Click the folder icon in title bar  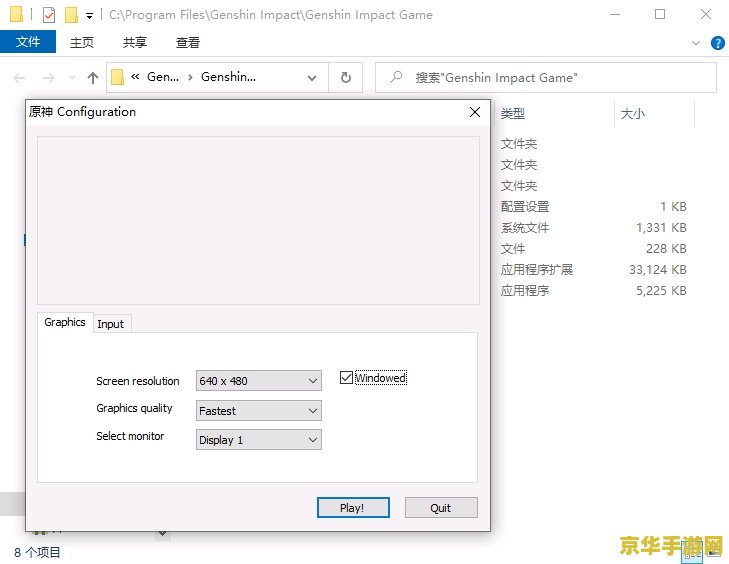pos(16,14)
